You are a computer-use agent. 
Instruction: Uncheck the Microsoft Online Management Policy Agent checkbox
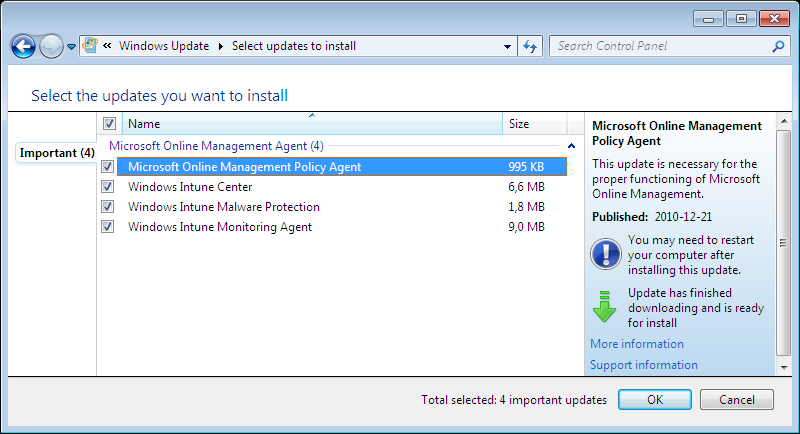tap(108, 167)
